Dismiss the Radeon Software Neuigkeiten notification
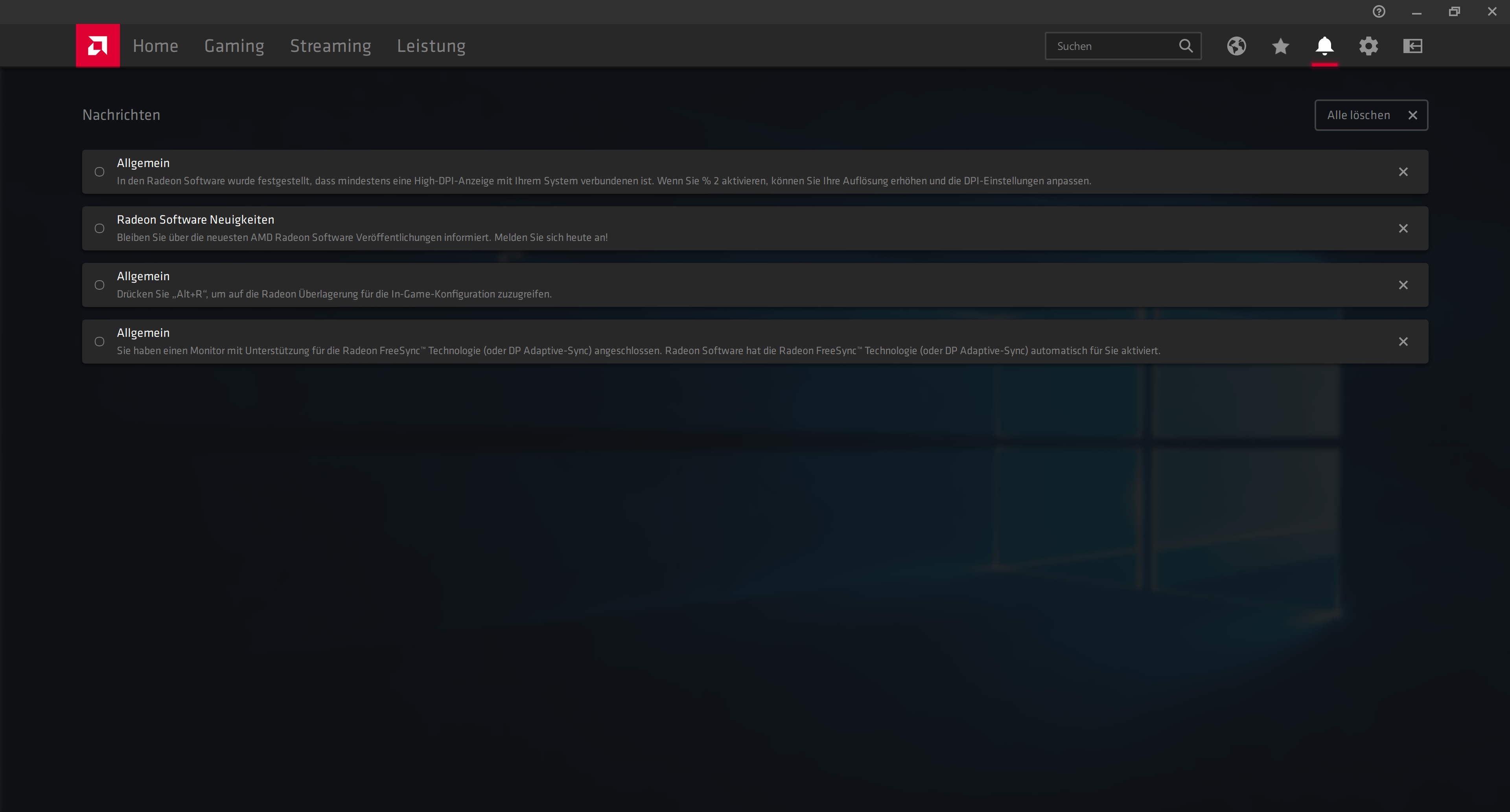The image size is (1510, 812). click(x=1403, y=228)
